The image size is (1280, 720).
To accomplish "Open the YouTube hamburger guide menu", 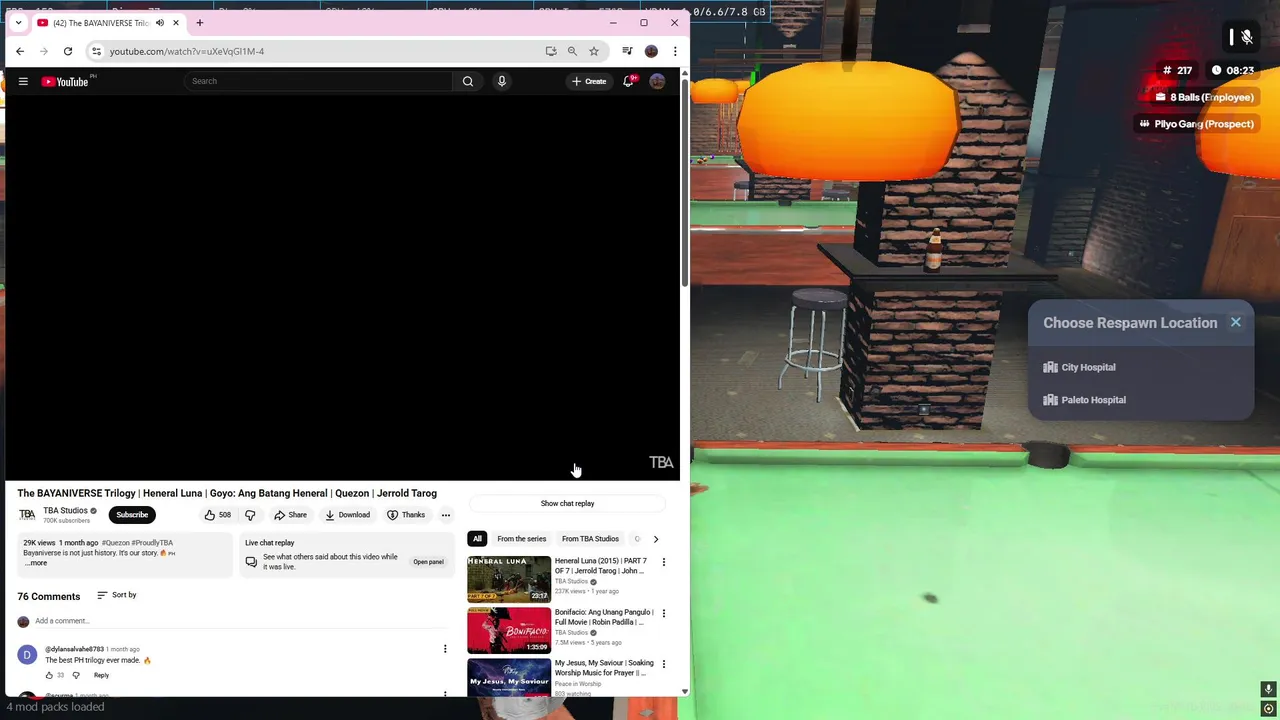I will pos(23,81).
